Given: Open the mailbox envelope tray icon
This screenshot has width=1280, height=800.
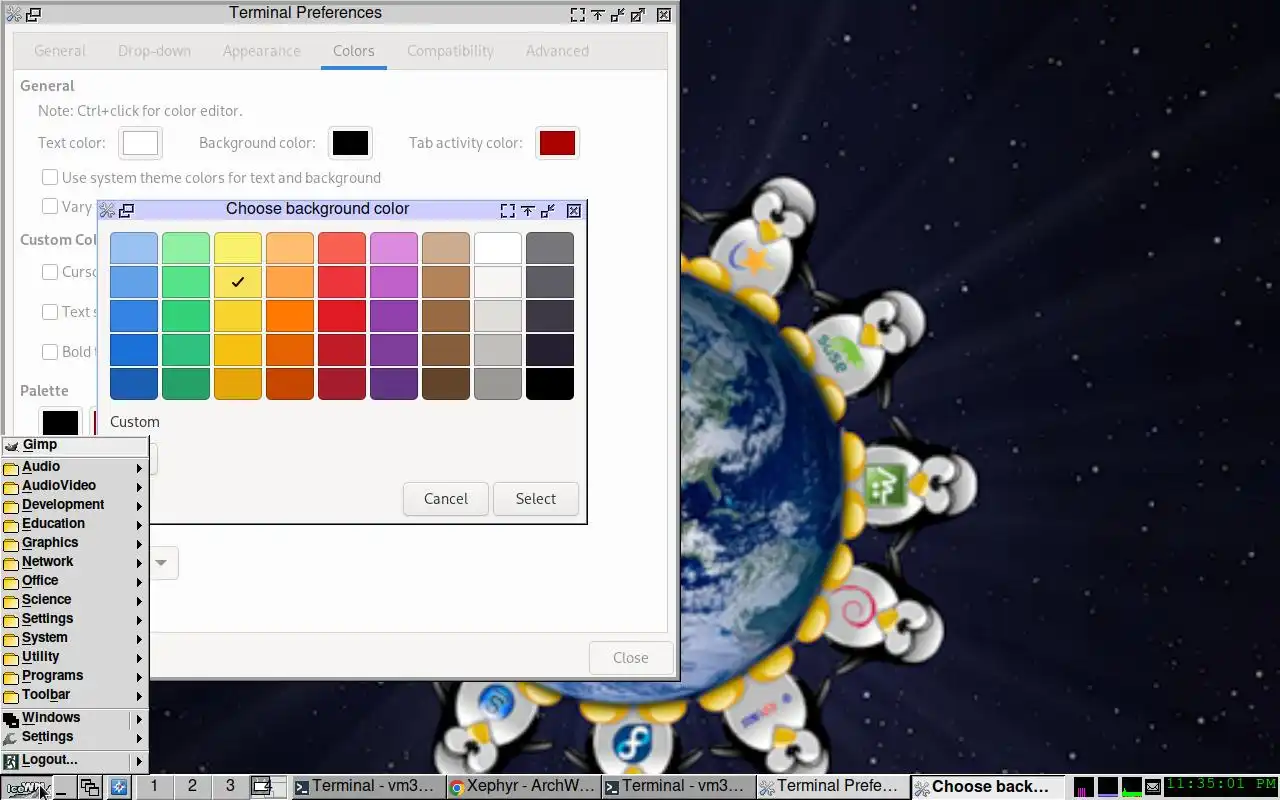Looking at the screenshot, I should pos(1153,787).
